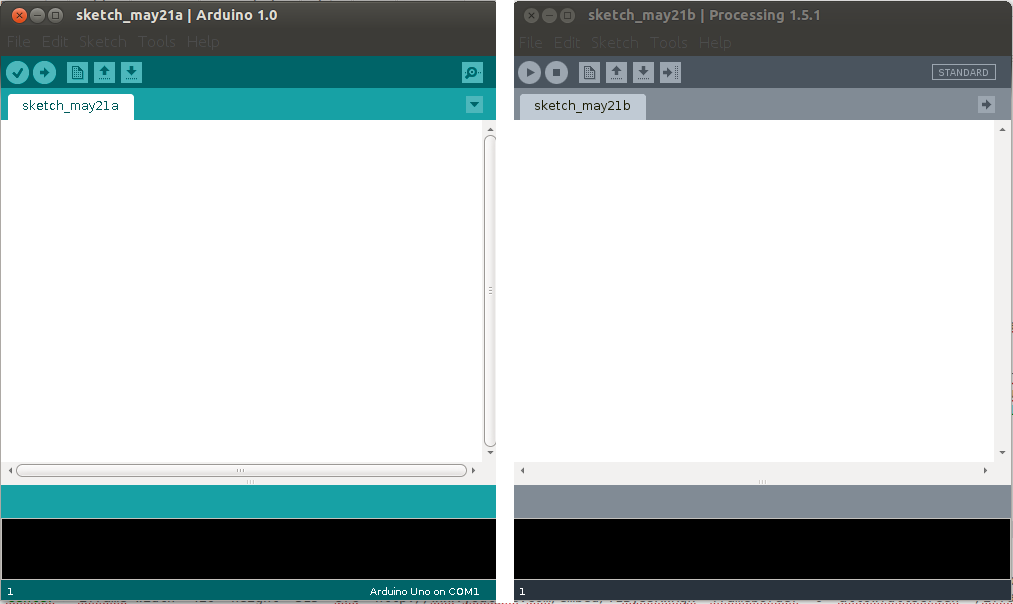Open Tools menu in Arduino window
Image resolution: width=1013 pixels, height=604 pixels.
(x=157, y=42)
